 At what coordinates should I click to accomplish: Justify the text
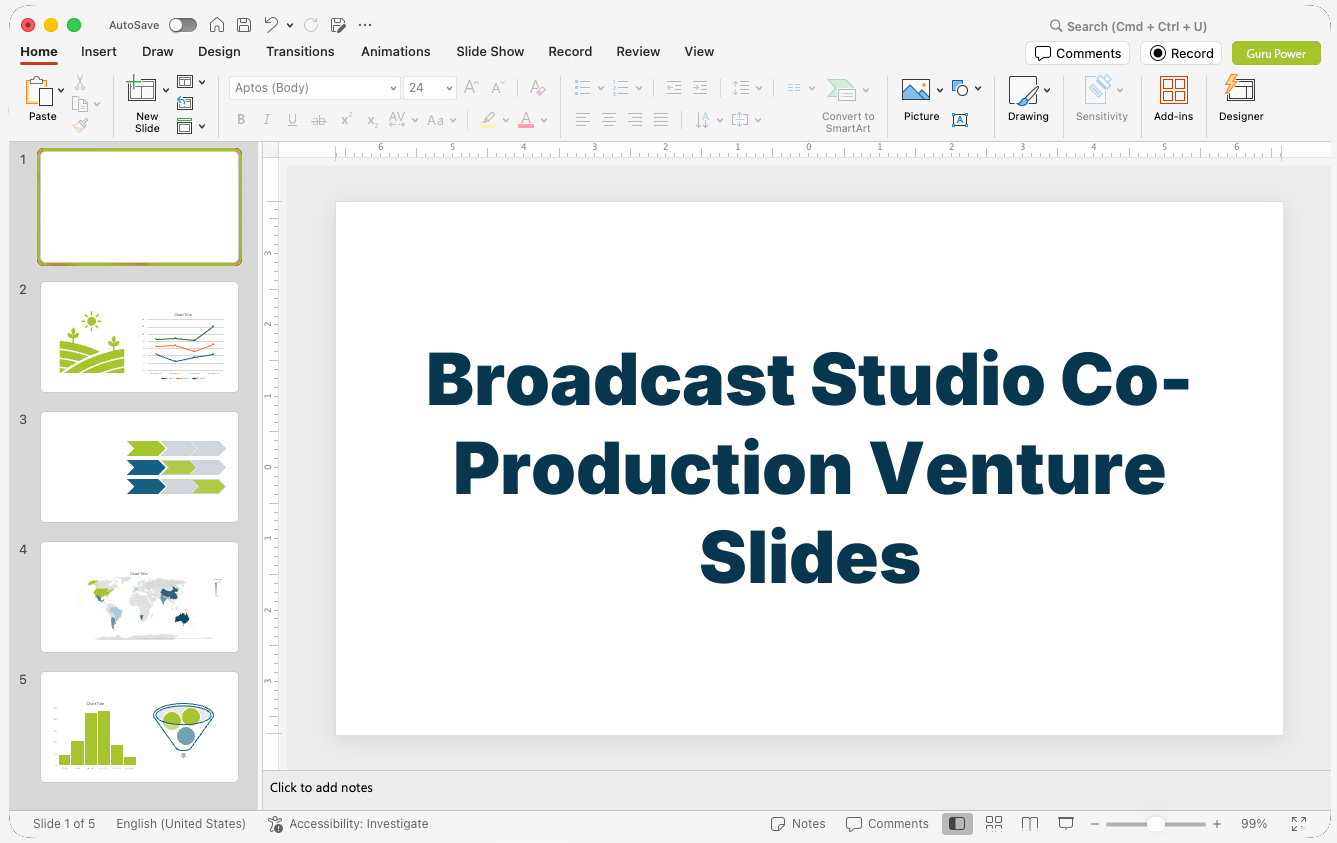661,120
